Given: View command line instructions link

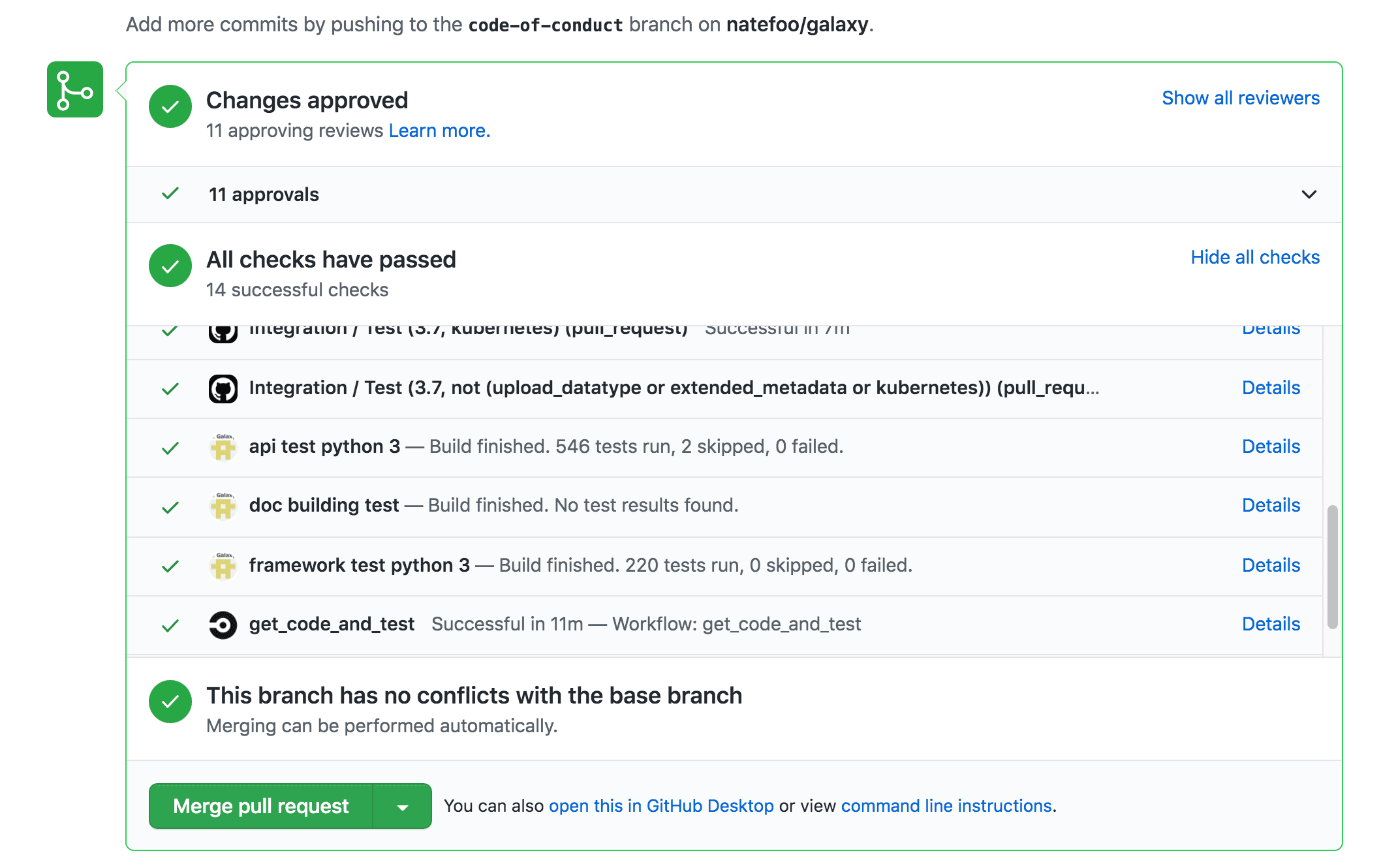Looking at the screenshot, I should [946, 806].
